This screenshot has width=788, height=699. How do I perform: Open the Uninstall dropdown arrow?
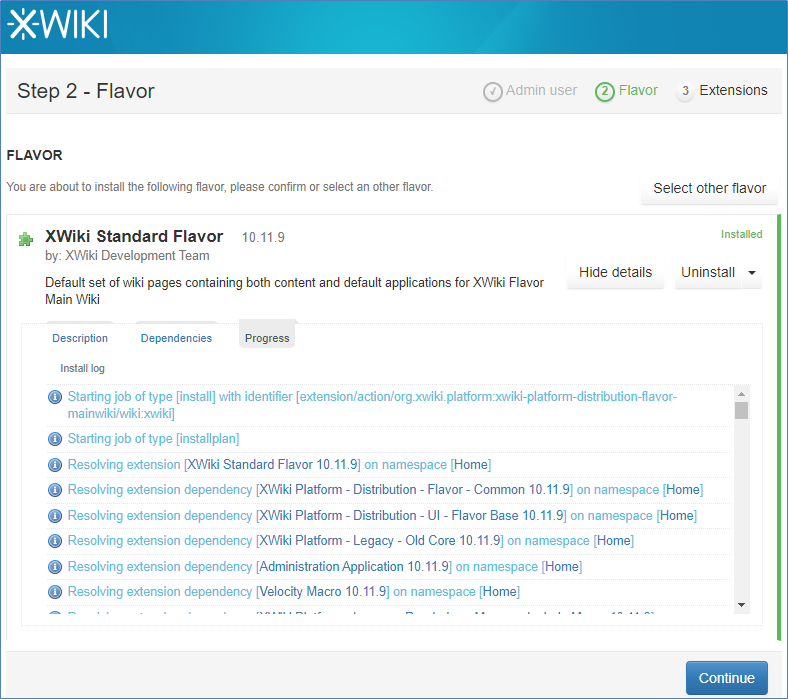coord(752,273)
